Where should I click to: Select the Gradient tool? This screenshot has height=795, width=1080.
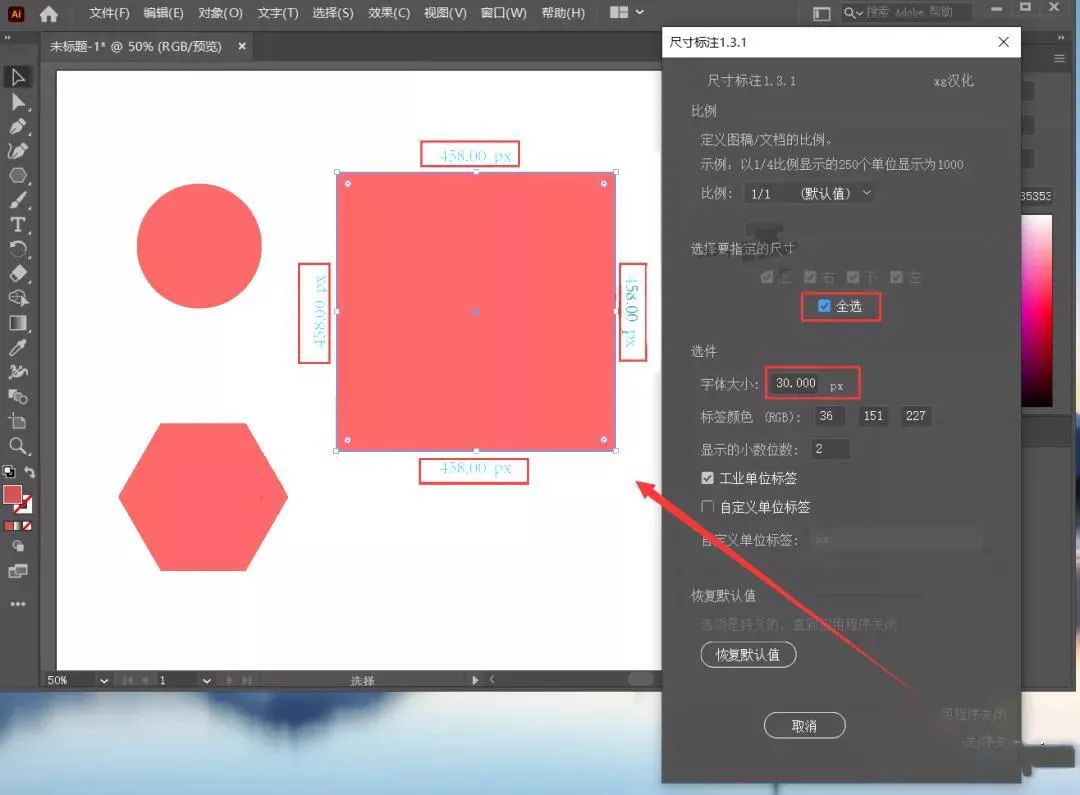pos(17,322)
